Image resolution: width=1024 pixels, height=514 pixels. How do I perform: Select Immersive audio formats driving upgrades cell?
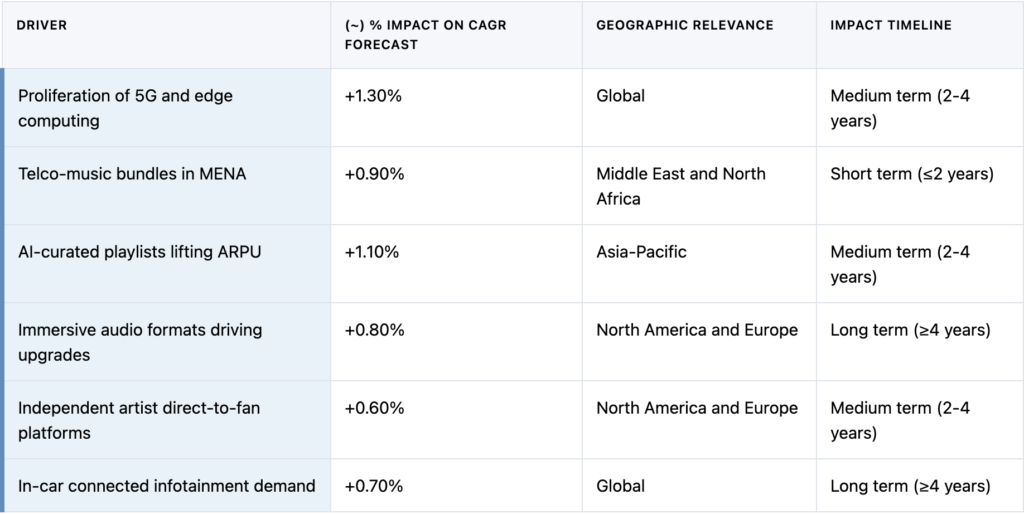coord(139,342)
